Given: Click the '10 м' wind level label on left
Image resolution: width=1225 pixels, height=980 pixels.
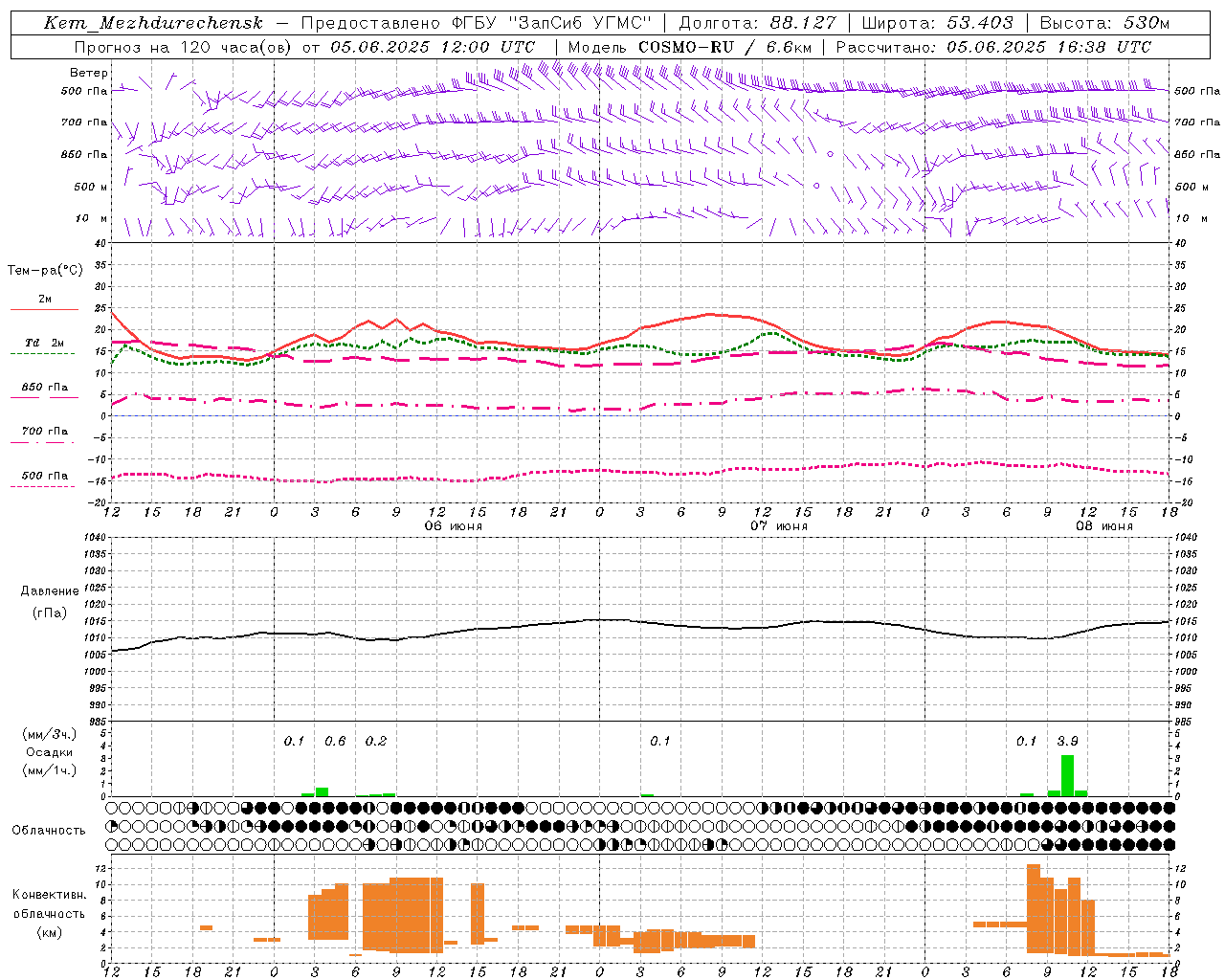Looking at the screenshot, I should pos(92,218).
